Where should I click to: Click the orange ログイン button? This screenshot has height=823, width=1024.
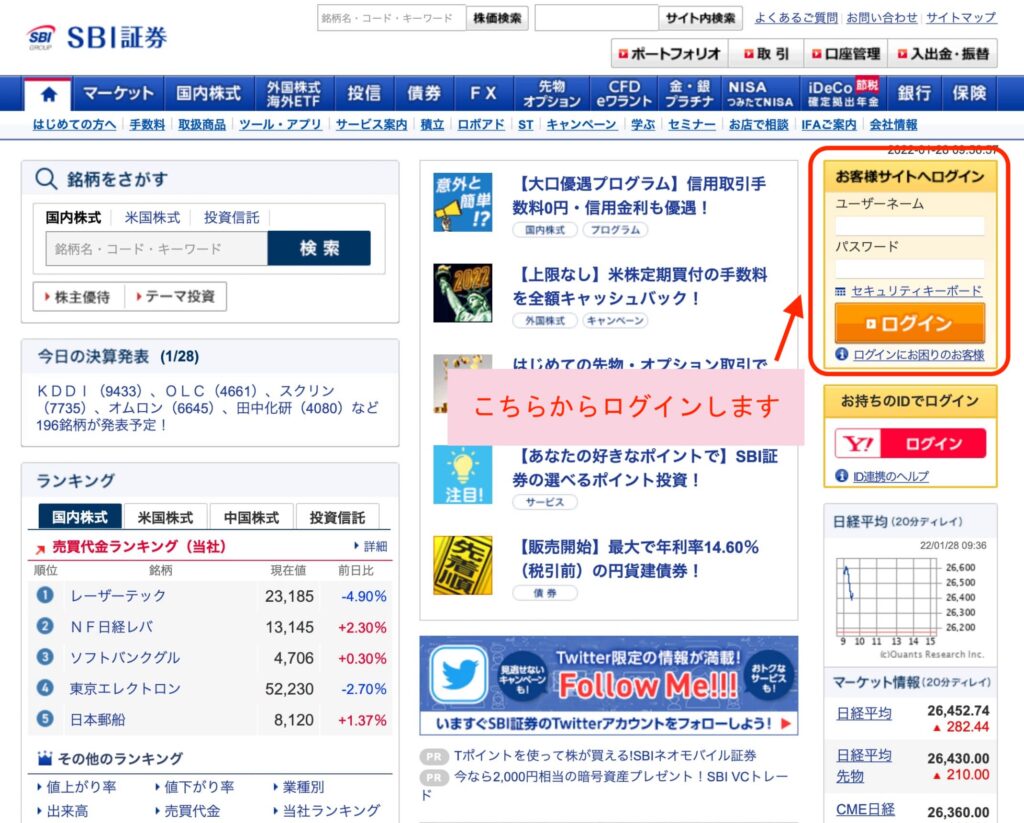tap(910, 323)
